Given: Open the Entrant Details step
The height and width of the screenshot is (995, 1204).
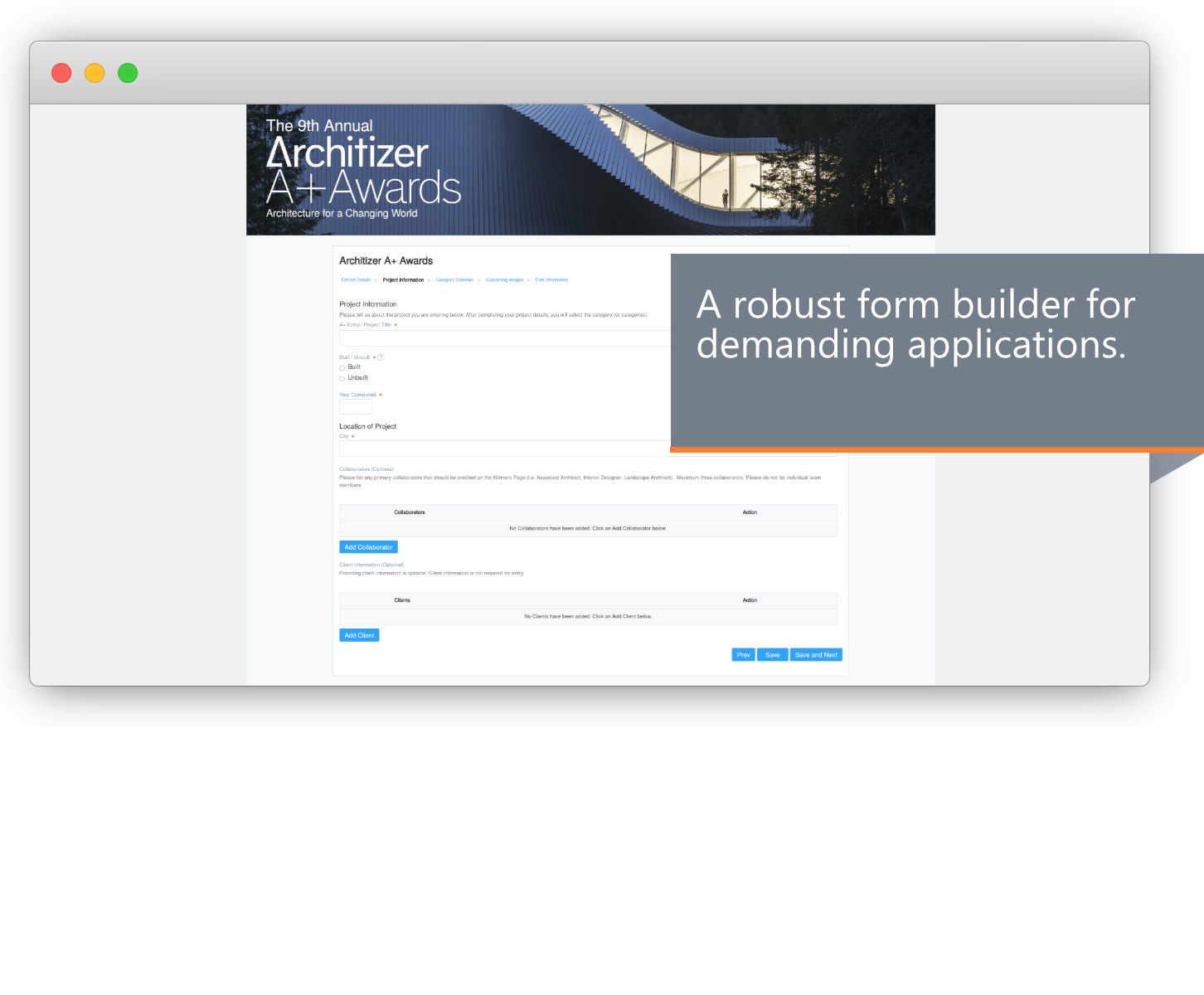Looking at the screenshot, I should tap(356, 280).
